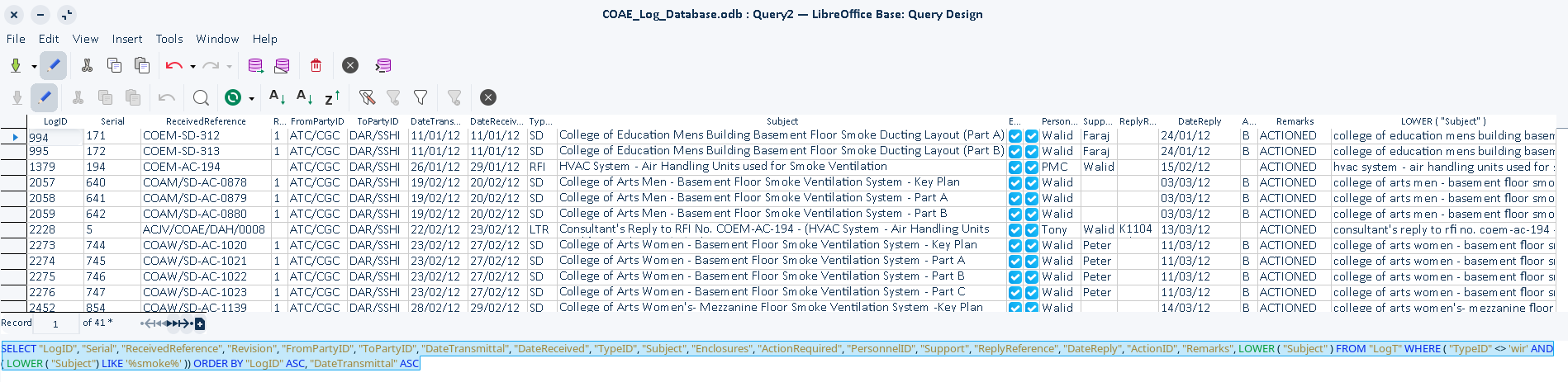Click dark round X icon in lower toolbar
The width and height of the screenshot is (1568, 382).
click(x=488, y=98)
